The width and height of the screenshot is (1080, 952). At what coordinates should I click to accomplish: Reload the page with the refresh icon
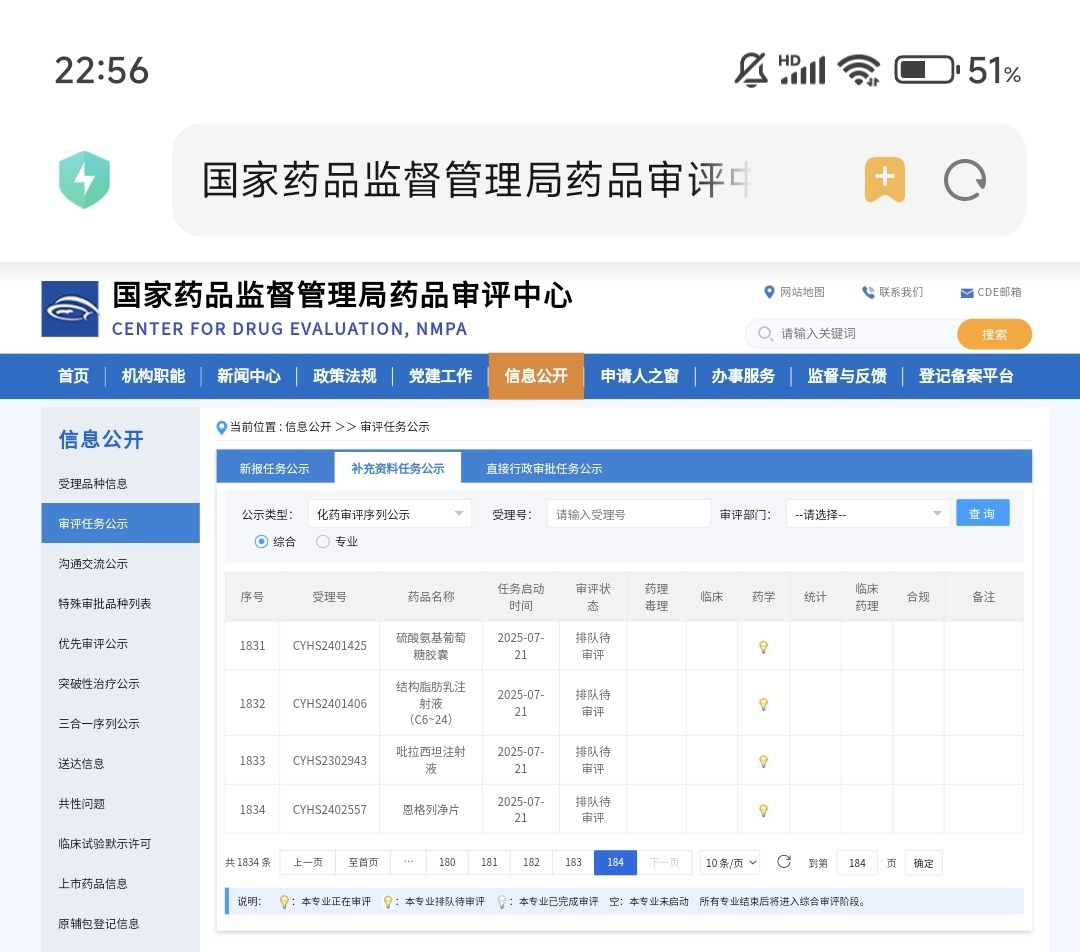964,180
